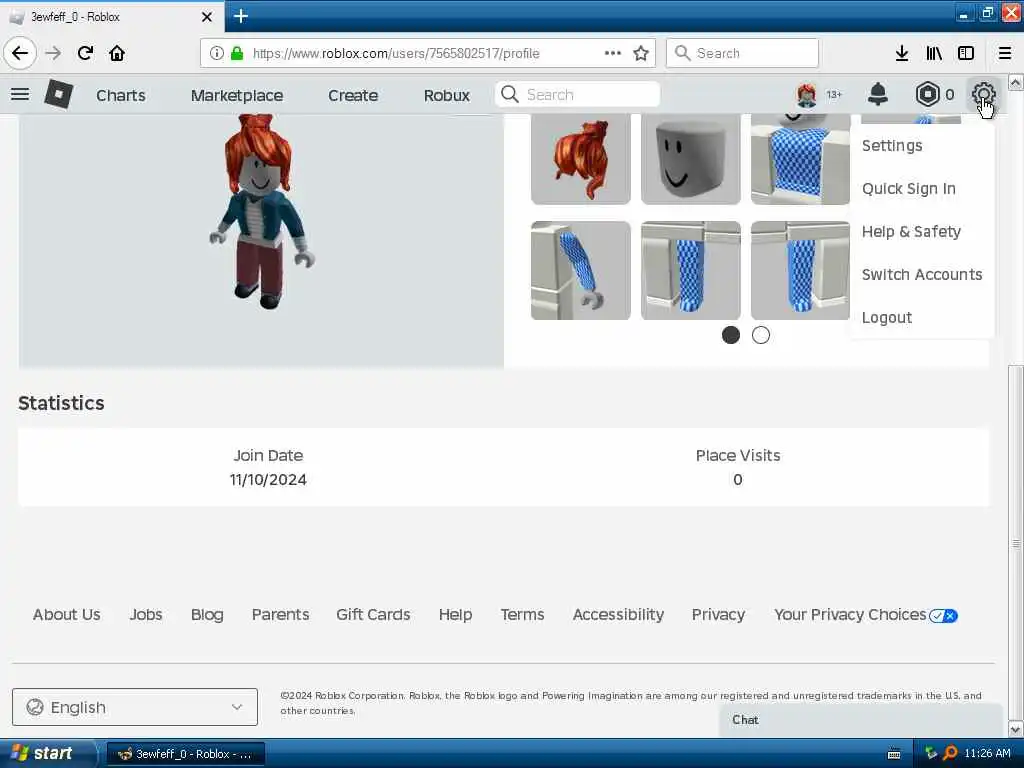Open Help & Safety menu entry
The width and height of the screenshot is (1024, 768).
click(x=911, y=232)
